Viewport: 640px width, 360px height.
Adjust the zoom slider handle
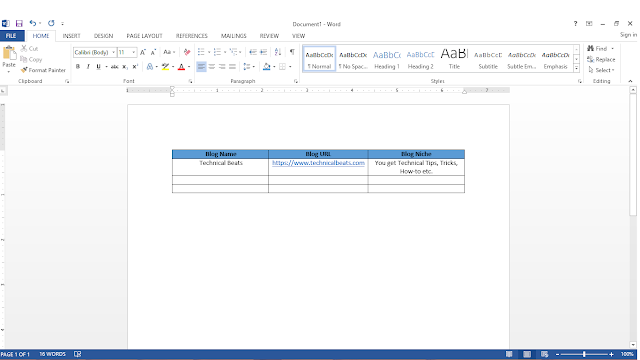coord(584,354)
